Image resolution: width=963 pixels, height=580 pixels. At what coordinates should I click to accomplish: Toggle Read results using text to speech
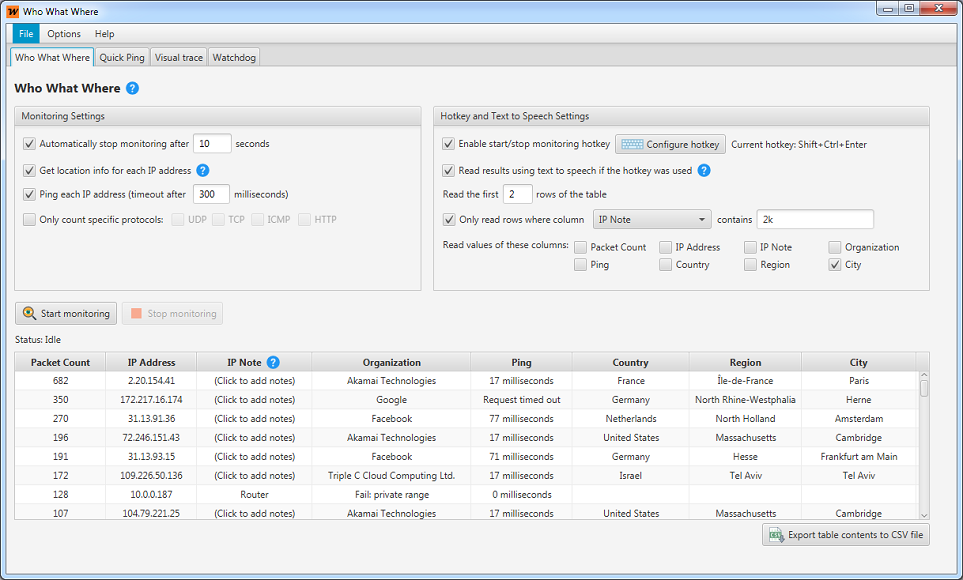(448, 170)
